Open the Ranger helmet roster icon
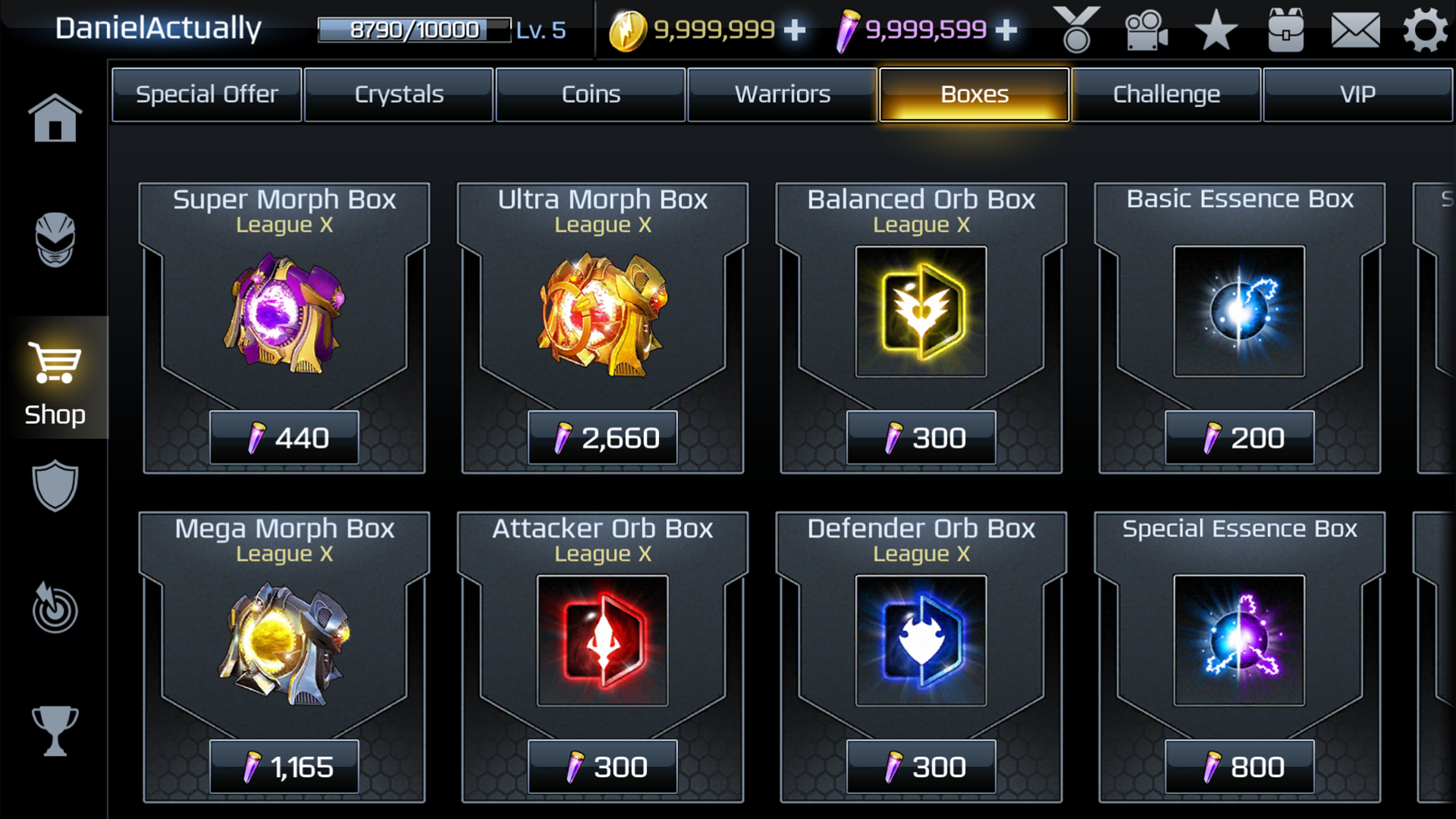The height and width of the screenshot is (819, 1456). 55,240
